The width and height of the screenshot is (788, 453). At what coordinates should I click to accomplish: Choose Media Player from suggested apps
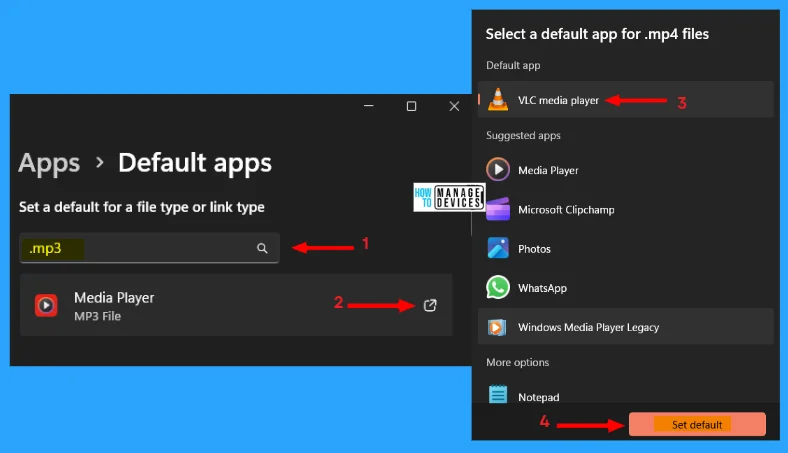pos(625,170)
